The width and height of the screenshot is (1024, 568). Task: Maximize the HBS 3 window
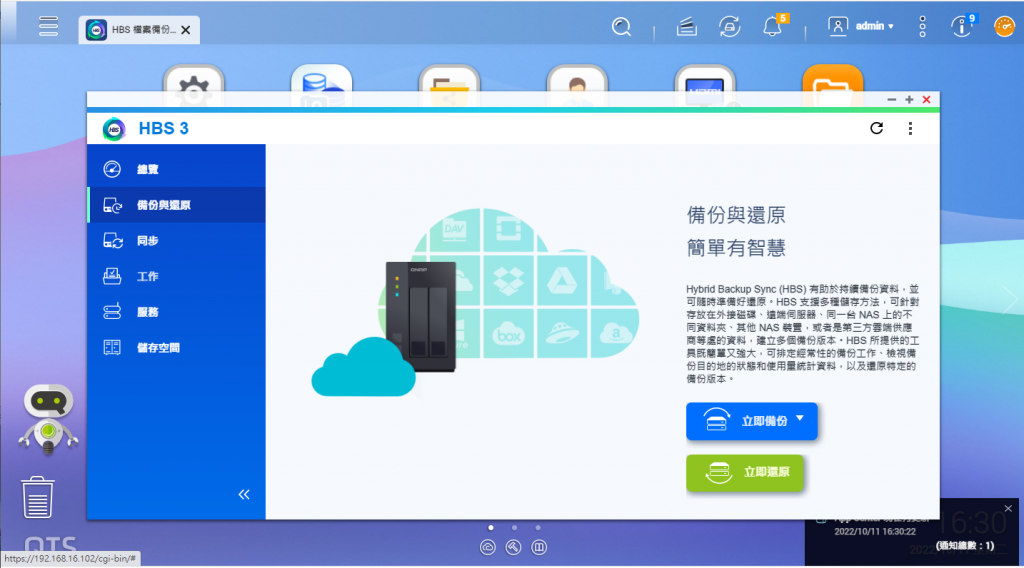tap(909, 100)
